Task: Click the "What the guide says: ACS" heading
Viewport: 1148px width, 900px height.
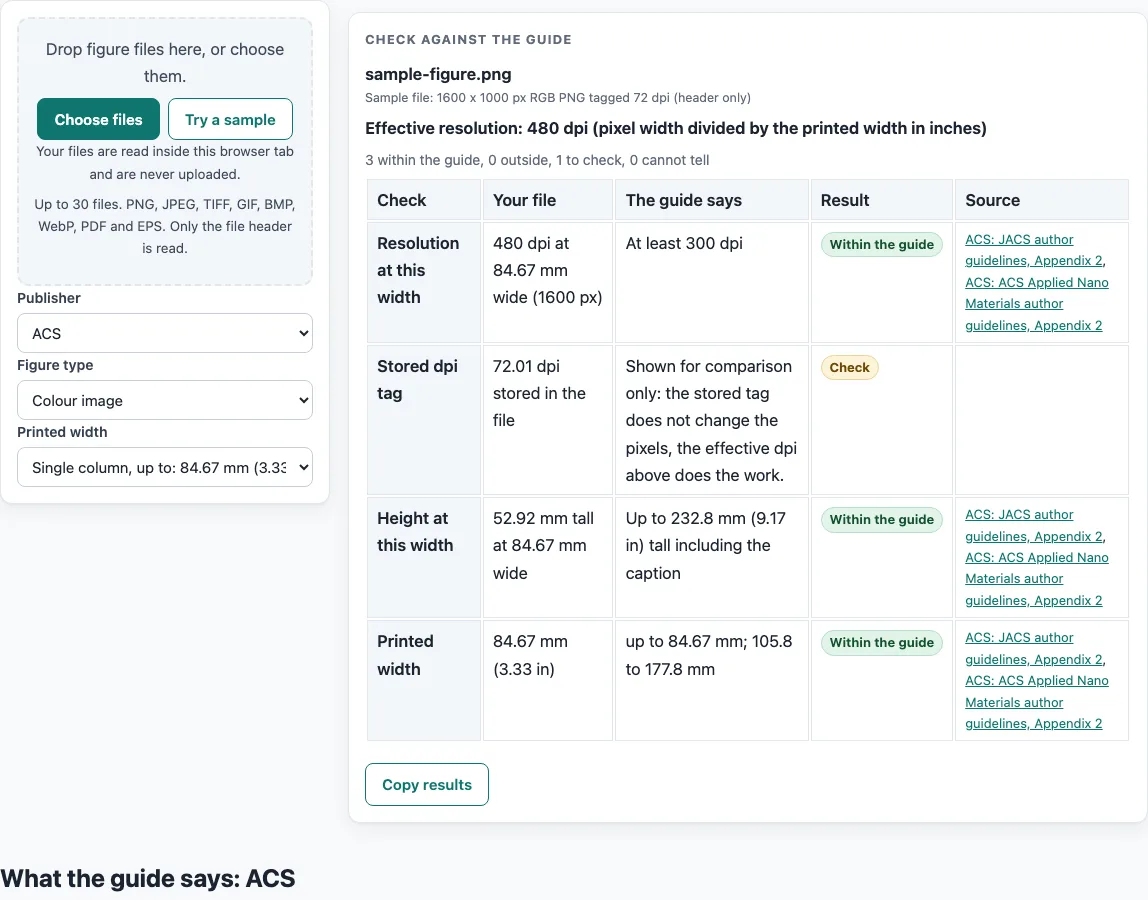Action: tap(148, 878)
